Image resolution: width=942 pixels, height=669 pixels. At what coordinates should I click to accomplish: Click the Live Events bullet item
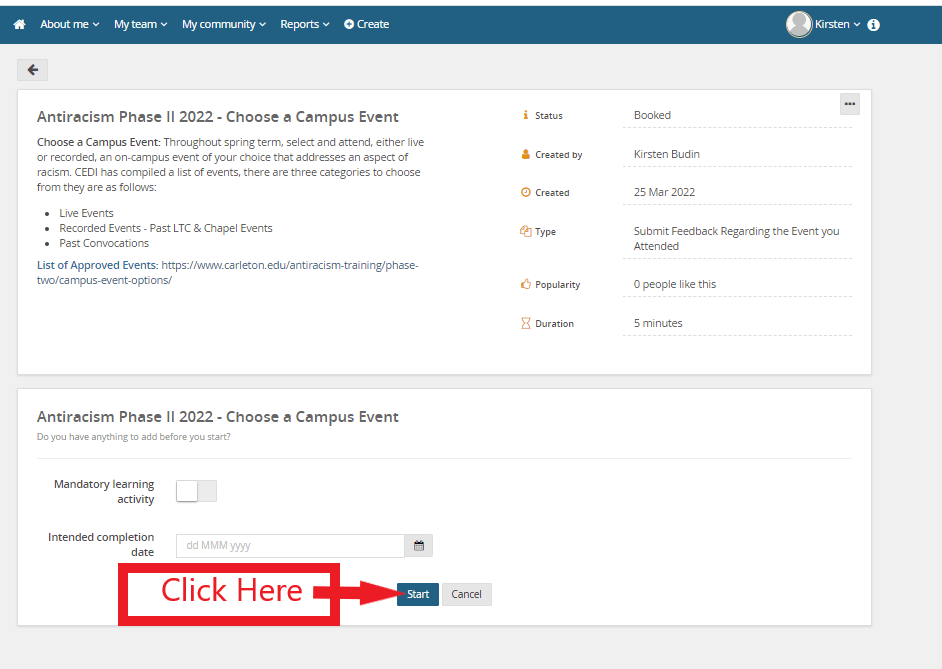[86, 213]
